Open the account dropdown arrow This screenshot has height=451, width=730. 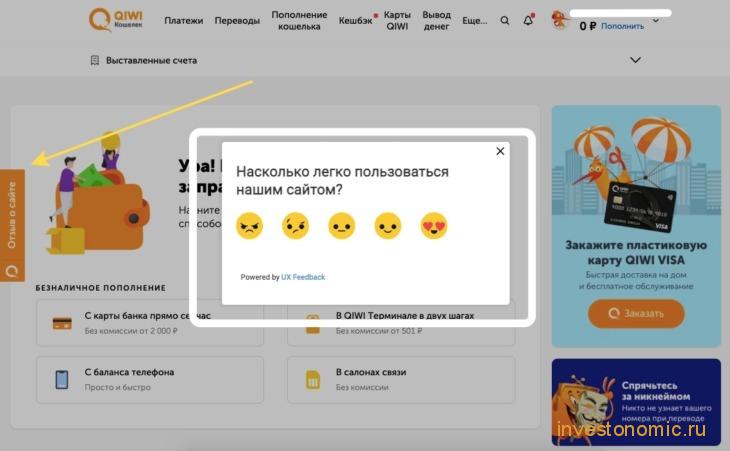tap(656, 21)
